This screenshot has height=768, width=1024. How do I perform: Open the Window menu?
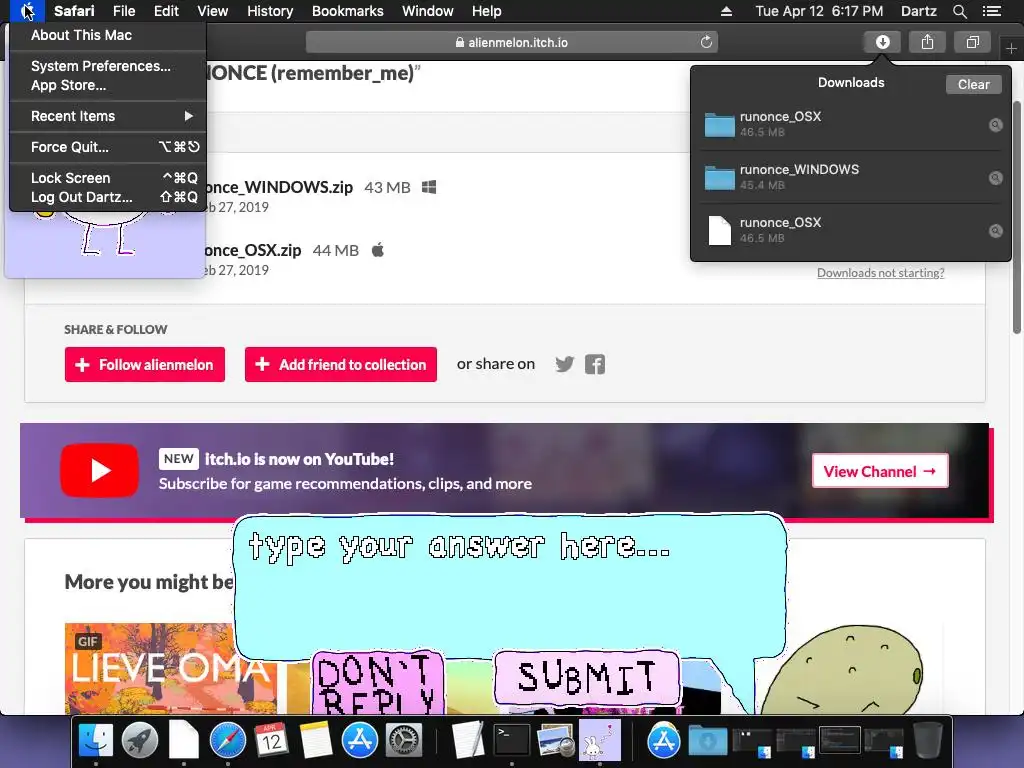pos(427,11)
